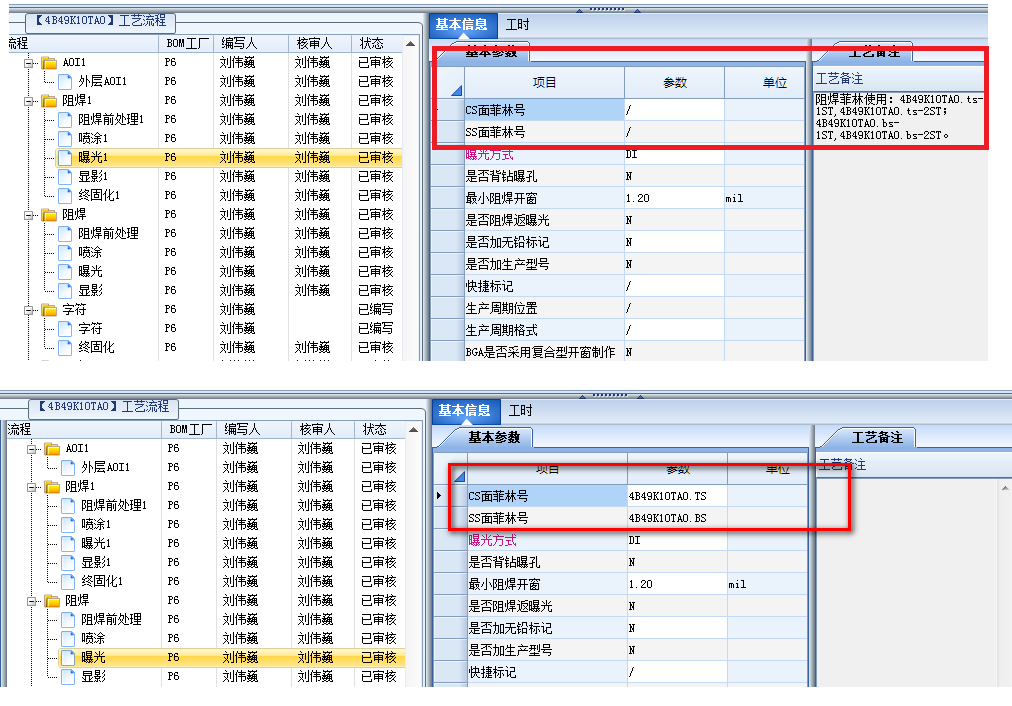Click the 生产周期格式 row label
This screenshot has height=706, width=1012.
point(501,330)
